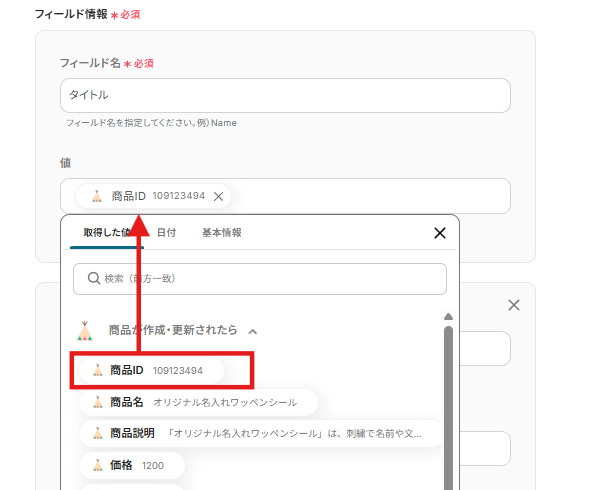The height and width of the screenshot is (490, 607).
Task: Click inside the 値 input field
Action: click(285, 196)
